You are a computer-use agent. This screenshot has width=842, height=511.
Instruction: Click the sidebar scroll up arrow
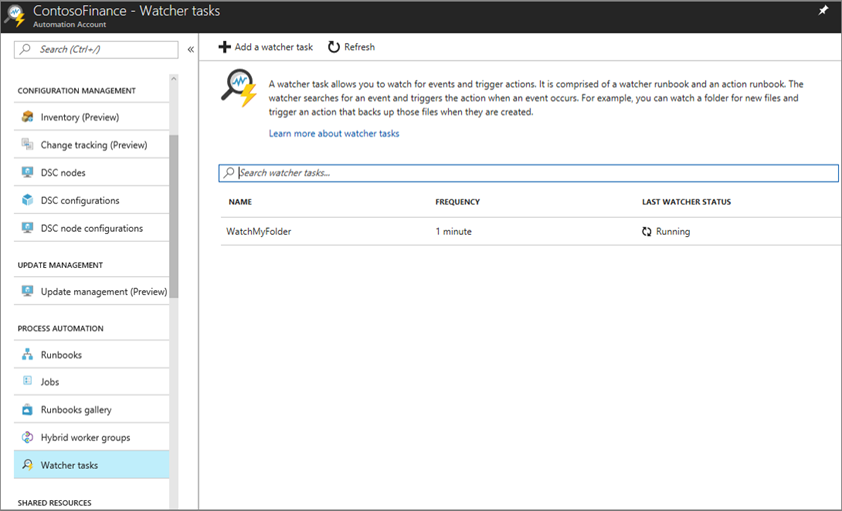(x=173, y=79)
